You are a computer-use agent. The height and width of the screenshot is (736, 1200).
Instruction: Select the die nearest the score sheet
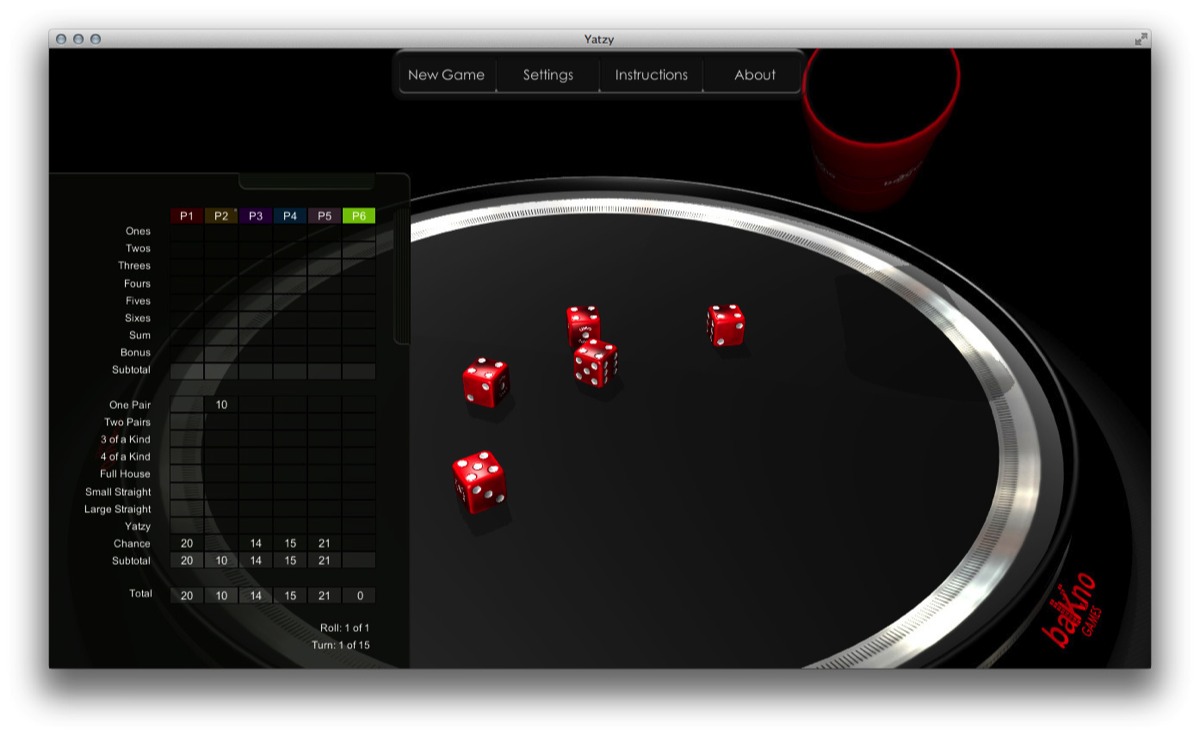486,382
